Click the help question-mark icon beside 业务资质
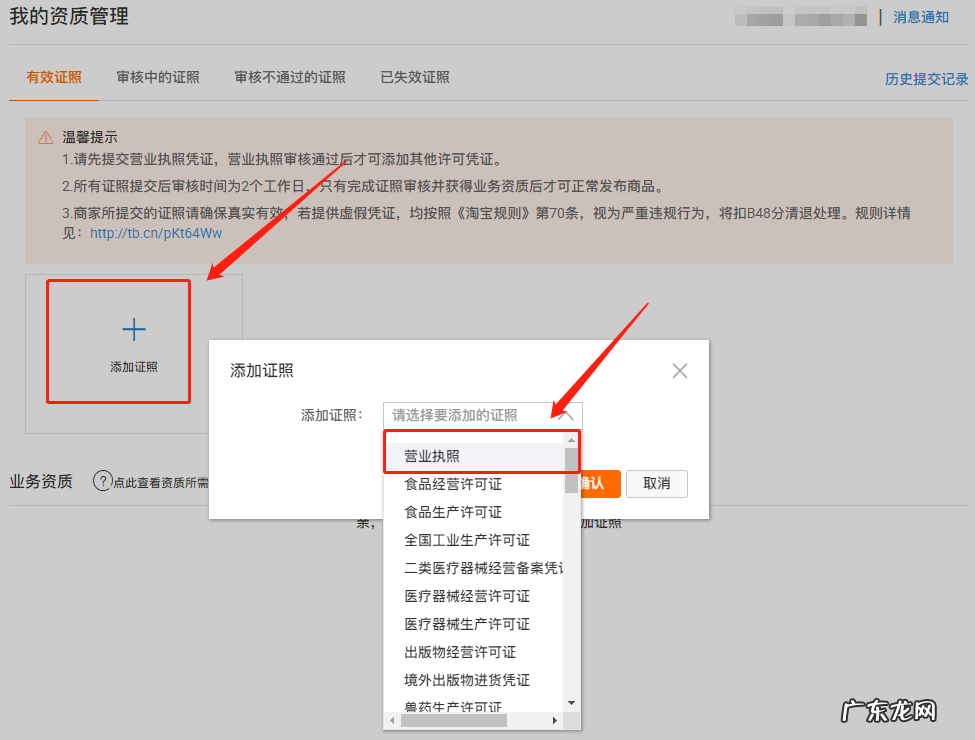This screenshot has width=975, height=740. pos(103,482)
